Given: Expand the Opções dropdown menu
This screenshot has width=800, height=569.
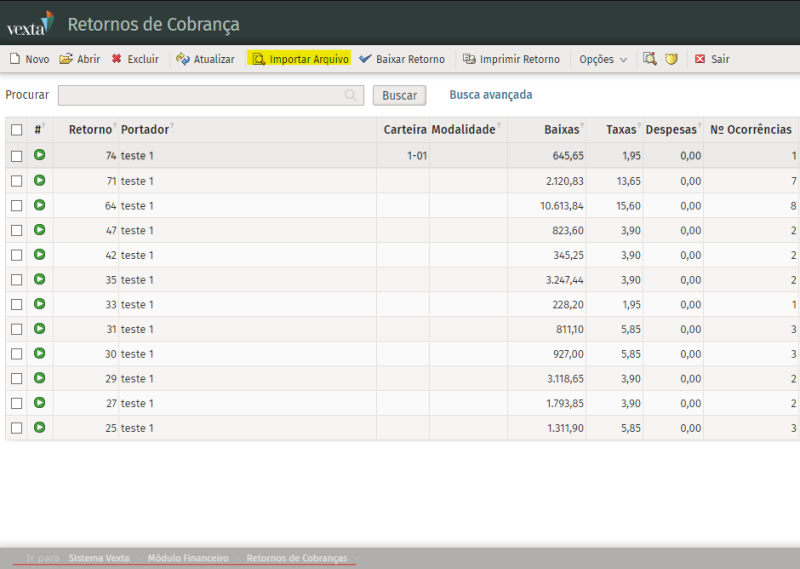Looking at the screenshot, I should [603, 59].
